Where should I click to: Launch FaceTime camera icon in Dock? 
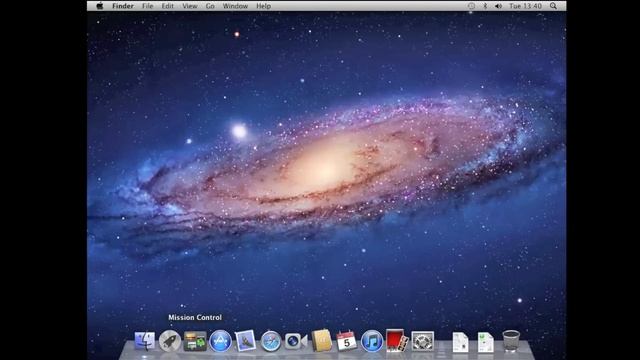[296, 341]
